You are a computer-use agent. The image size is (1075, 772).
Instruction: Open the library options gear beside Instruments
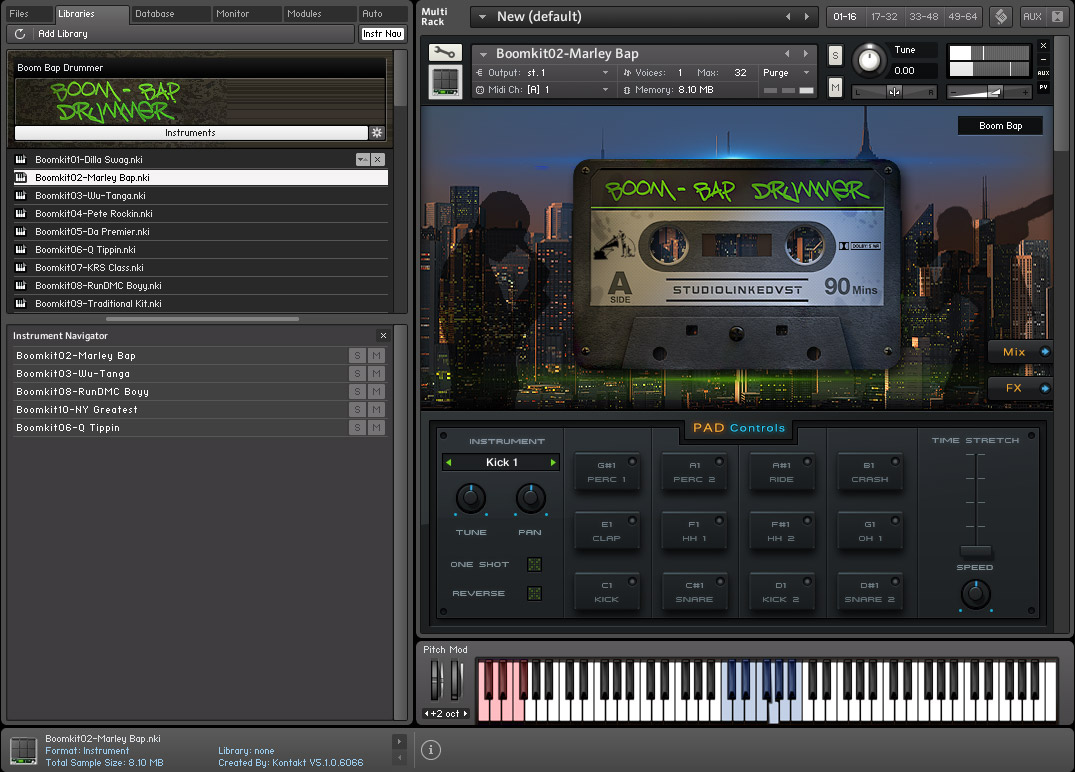pos(376,132)
